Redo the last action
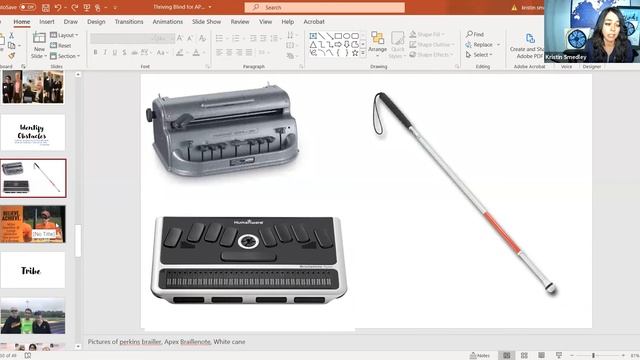The height and width of the screenshot is (360, 640). pyautogui.click(x=74, y=7)
